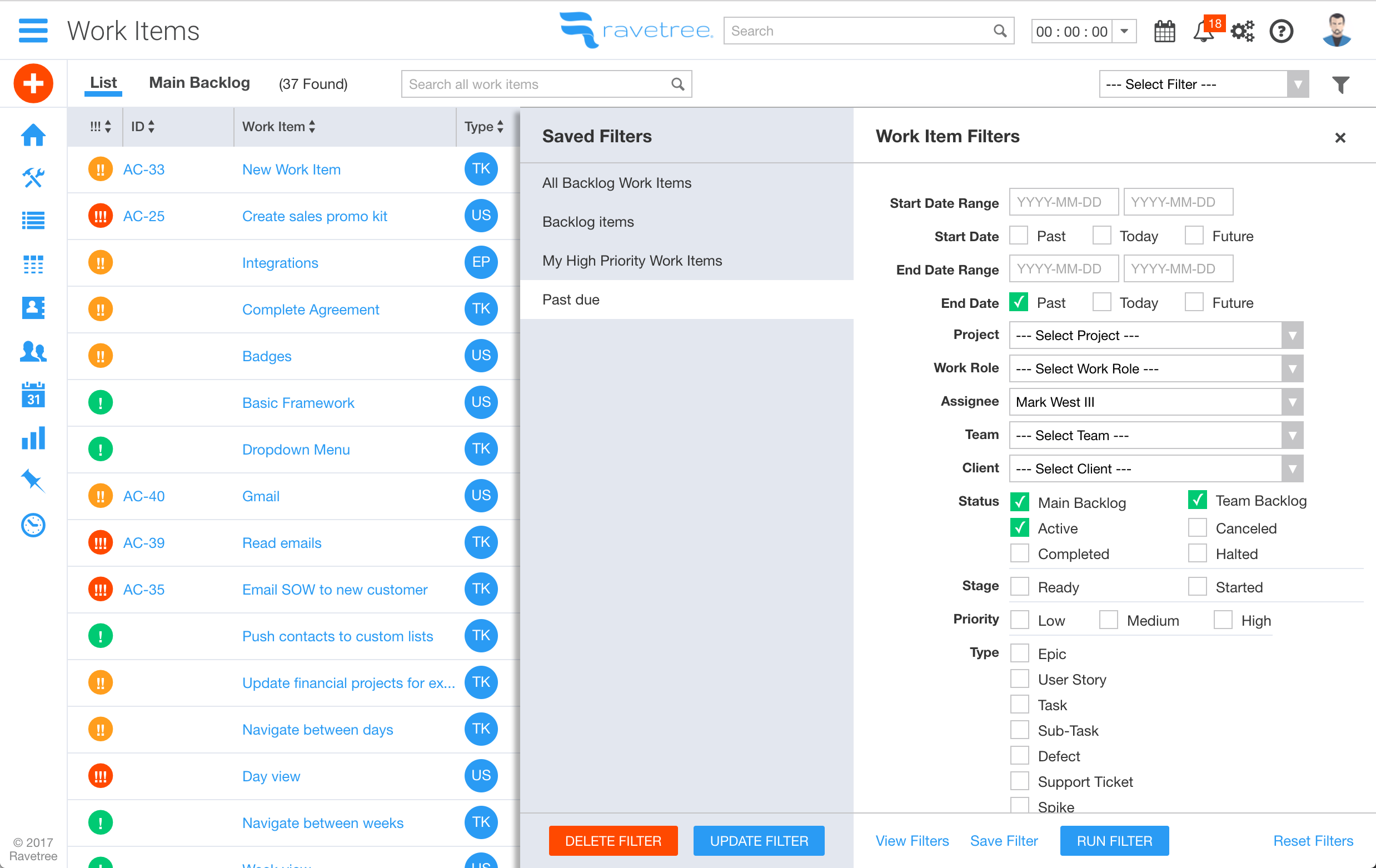The height and width of the screenshot is (868, 1376).
Task: Open notifications bell with 18 badge
Action: (x=1203, y=32)
